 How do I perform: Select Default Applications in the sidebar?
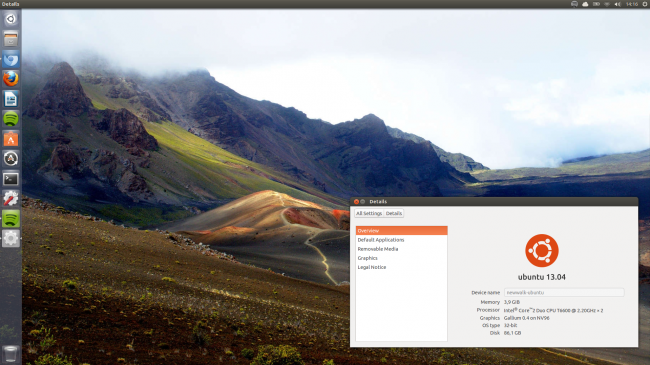pos(401,240)
